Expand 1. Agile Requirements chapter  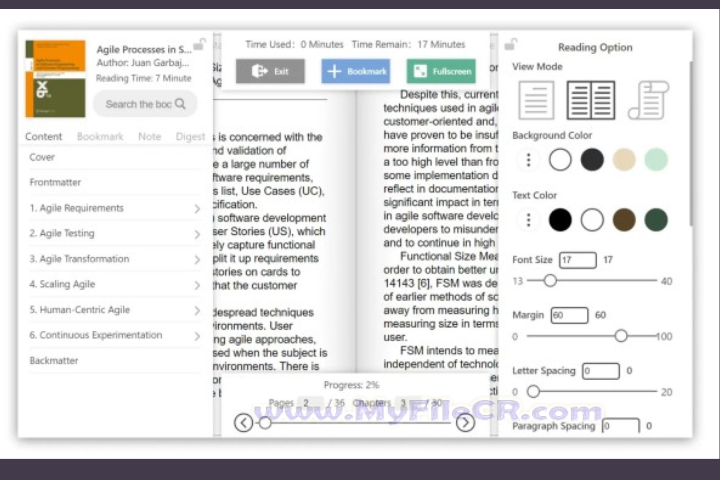point(197,209)
